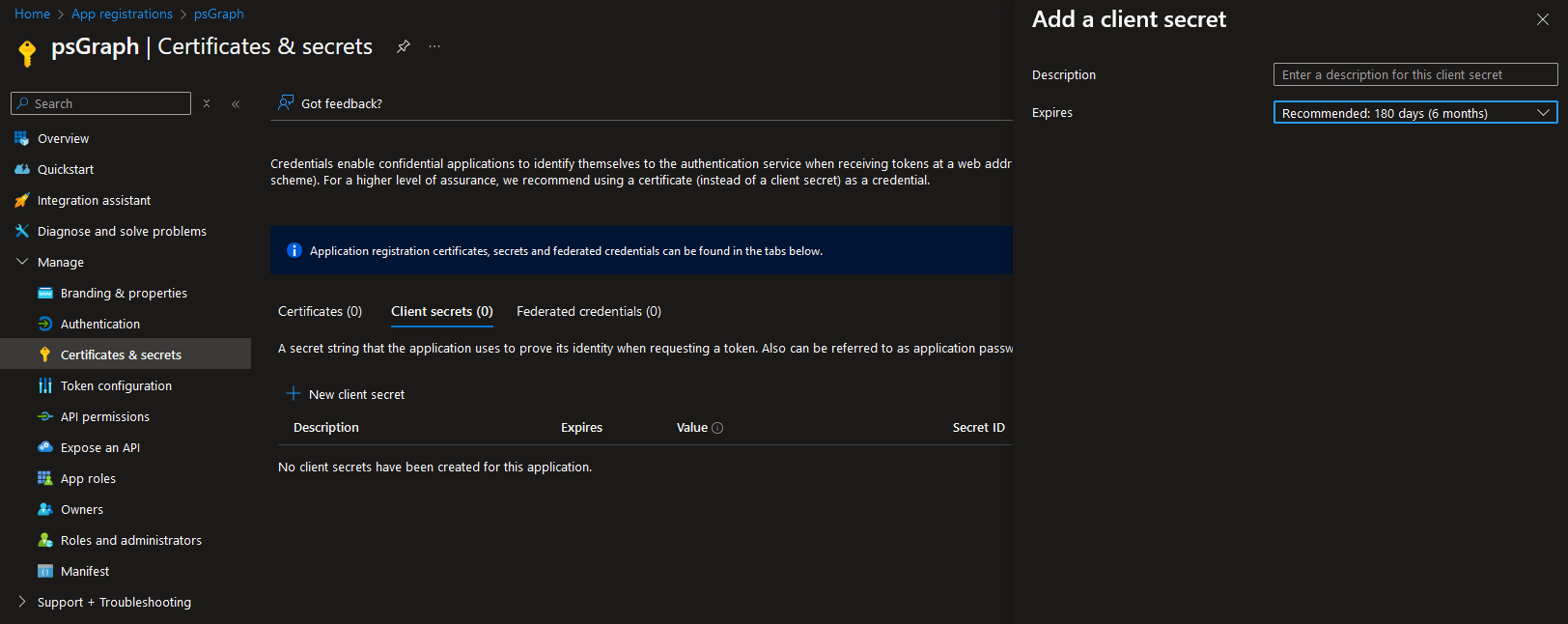Collapse the Manage section
1568x624 pixels.
tap(22, 262)
